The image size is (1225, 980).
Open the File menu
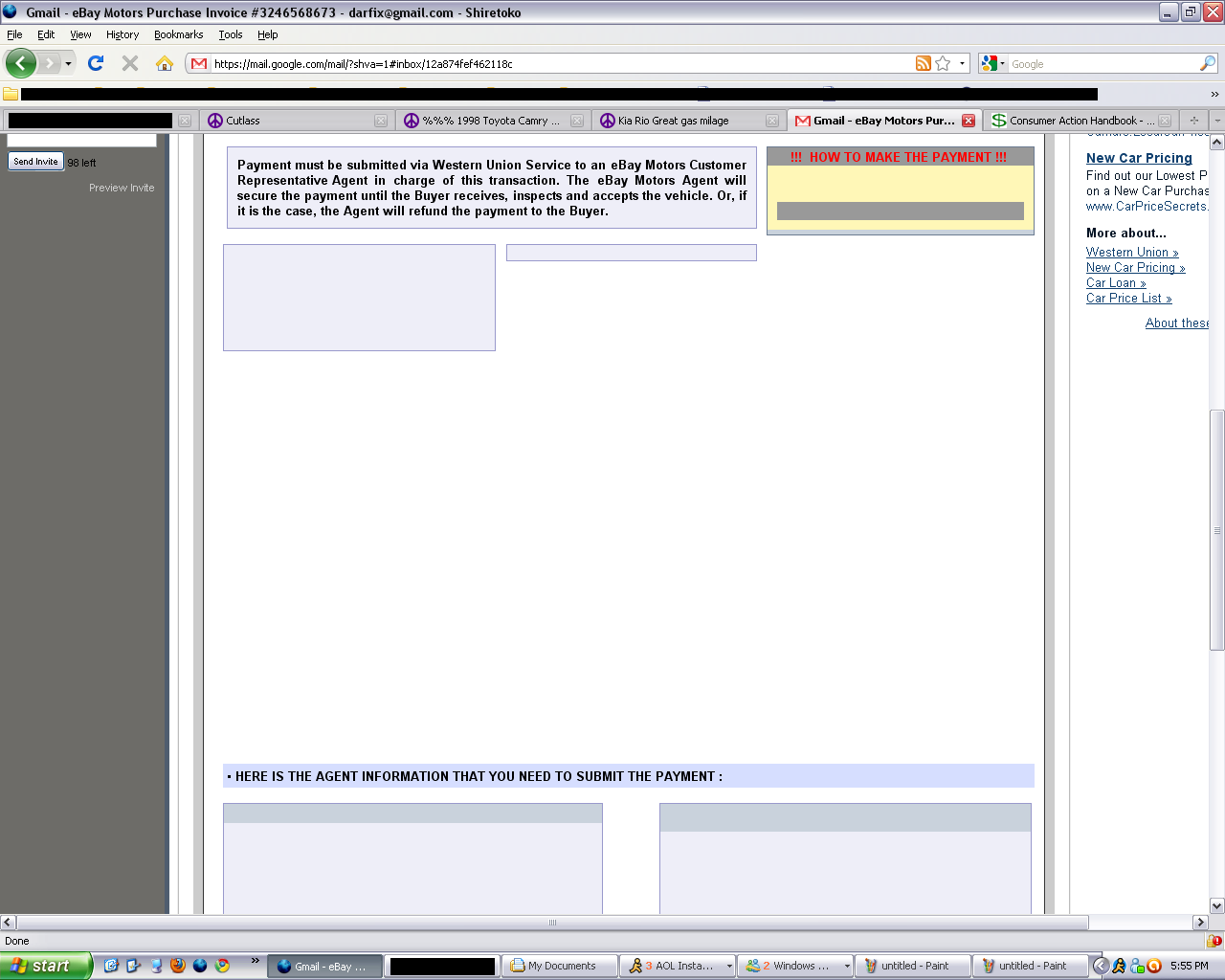[x=14, y=34]
